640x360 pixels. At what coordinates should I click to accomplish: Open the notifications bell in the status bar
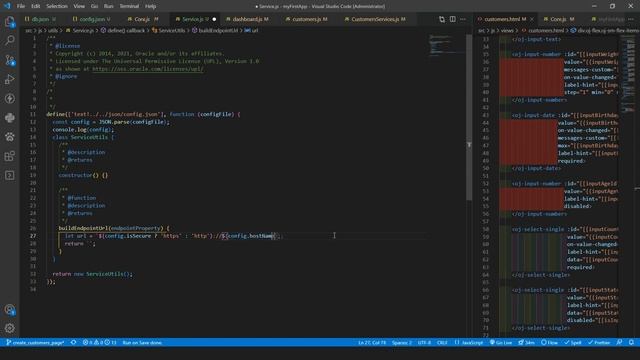pos(631,342)
